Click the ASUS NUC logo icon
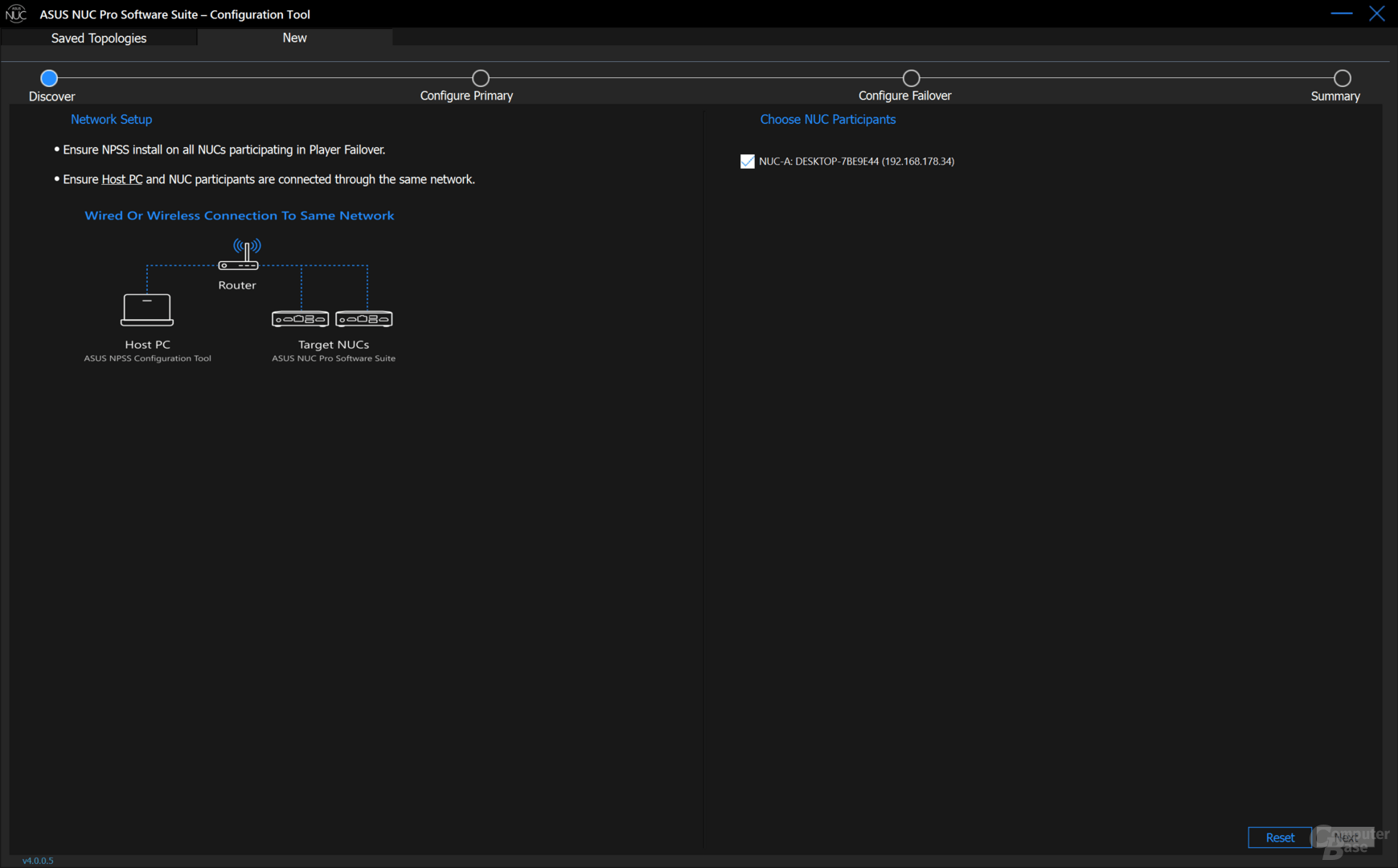 tap(16, 14)
